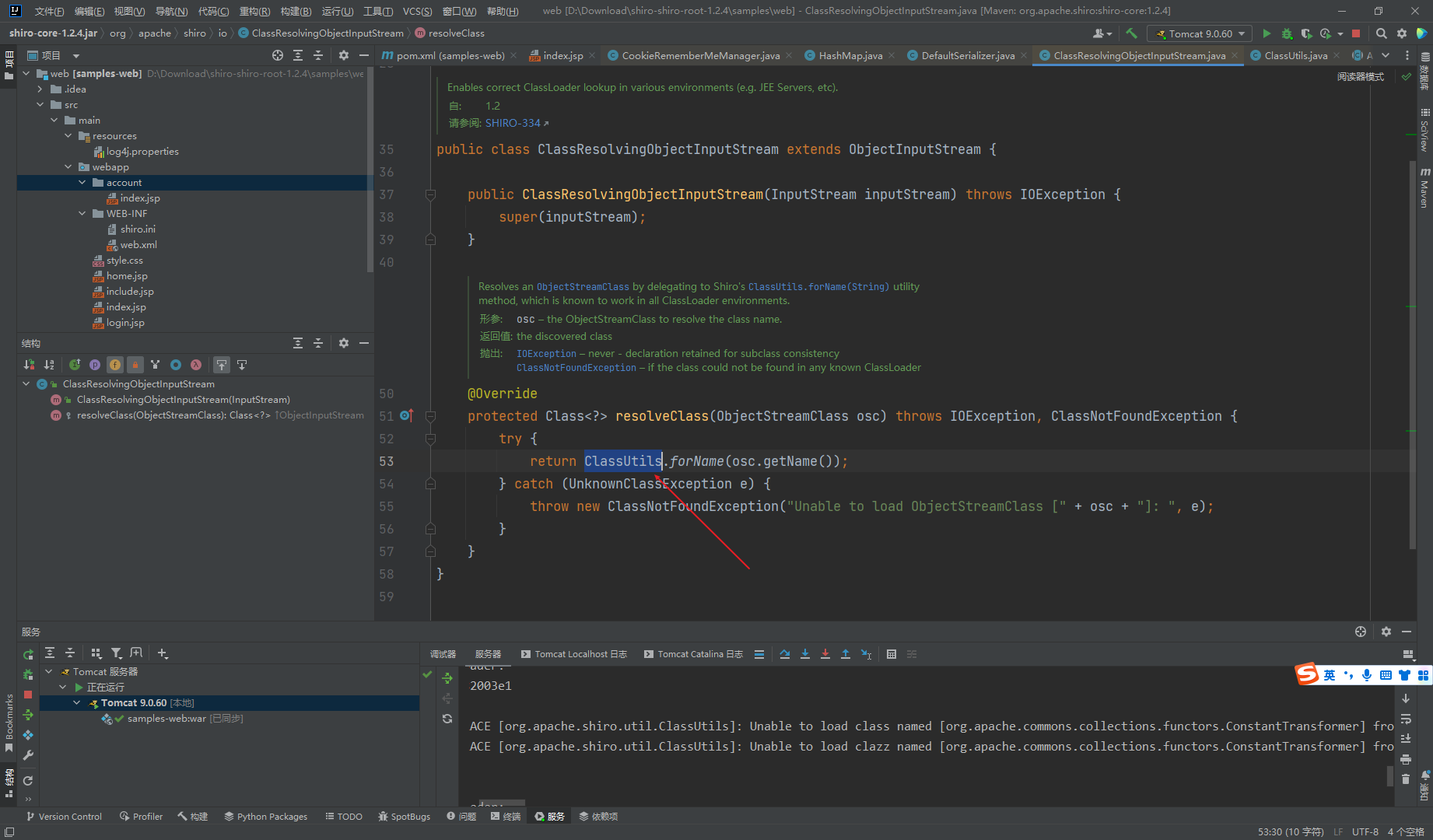The height and width of the screenshot is (840, 1433).
Task: Collapse the webapp folder
Action: (x=68, y=166)
